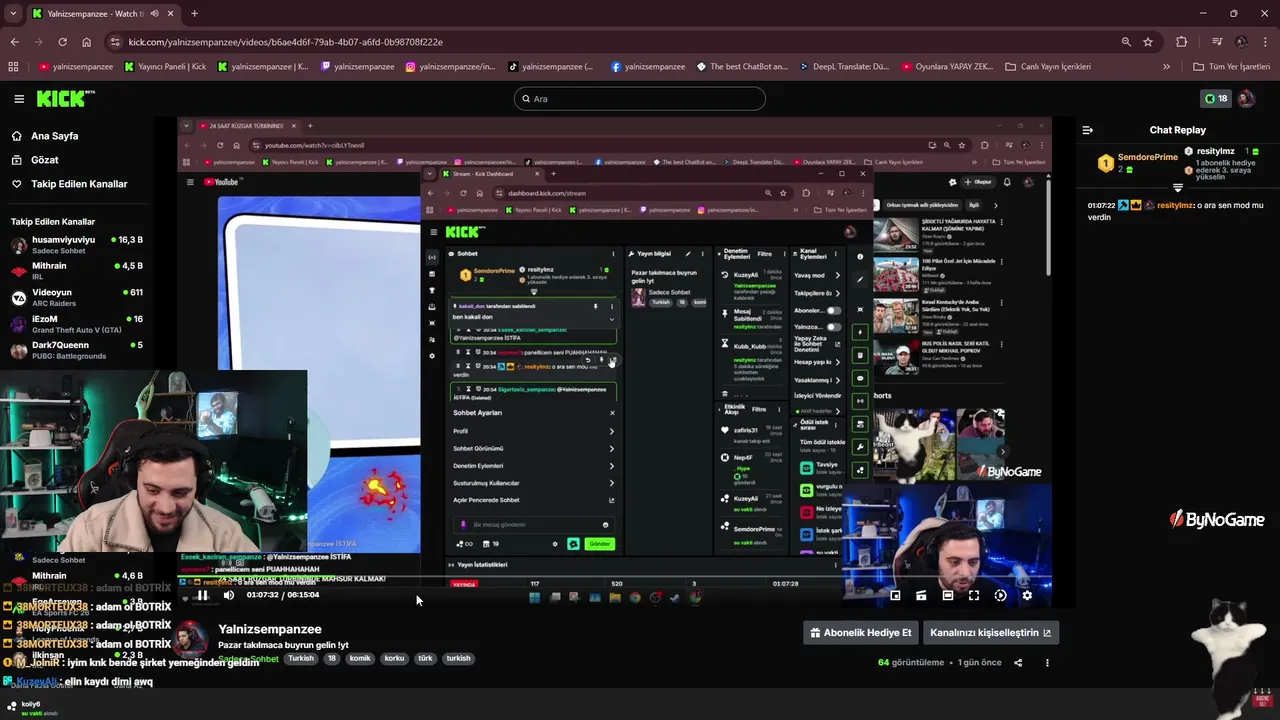Click the SemdorePrime name in the chat leaderboard
This screenshot has width=1280, height=720.
coord(1147,157)
